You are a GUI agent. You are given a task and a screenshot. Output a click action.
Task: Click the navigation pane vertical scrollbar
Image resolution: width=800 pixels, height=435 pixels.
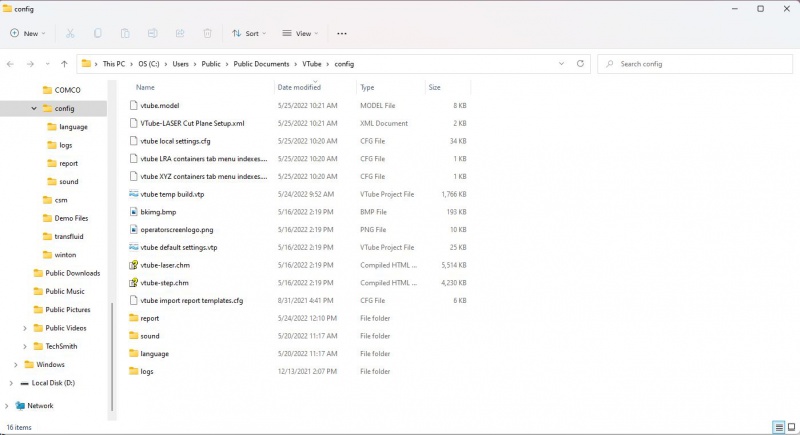point(112,357)
